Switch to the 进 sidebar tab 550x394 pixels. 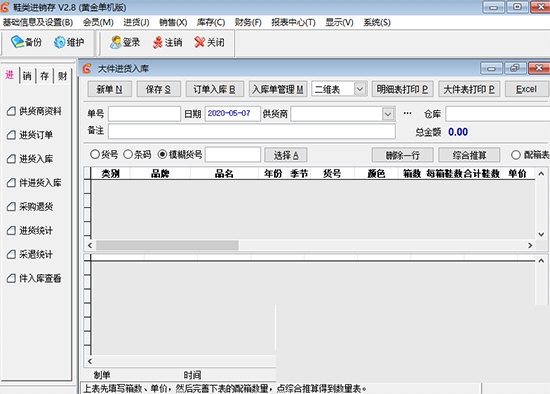click(x=9, y=75)
